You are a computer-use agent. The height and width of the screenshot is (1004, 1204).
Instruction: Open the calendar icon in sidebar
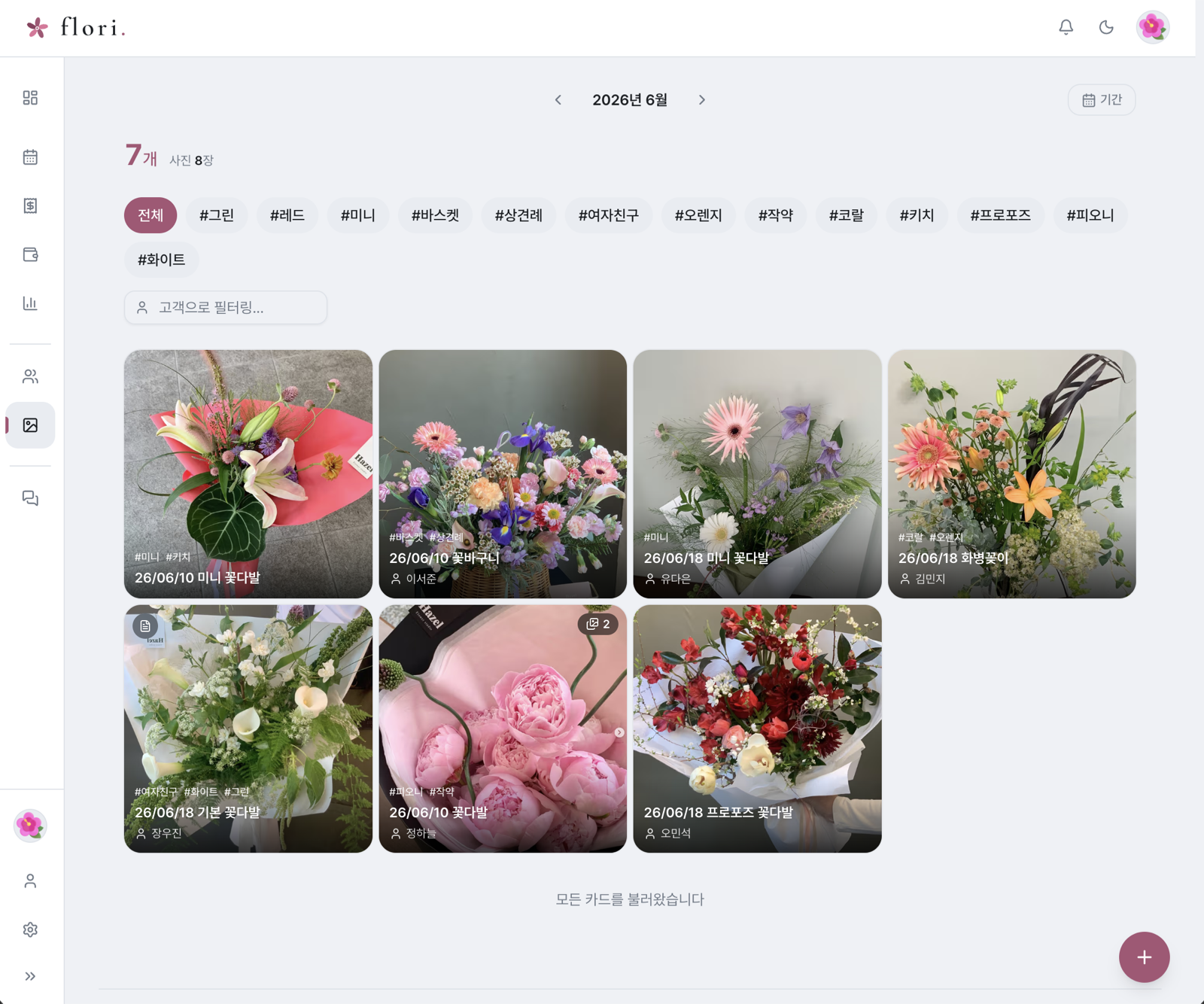pyautogui.click(x=30, y=157)
